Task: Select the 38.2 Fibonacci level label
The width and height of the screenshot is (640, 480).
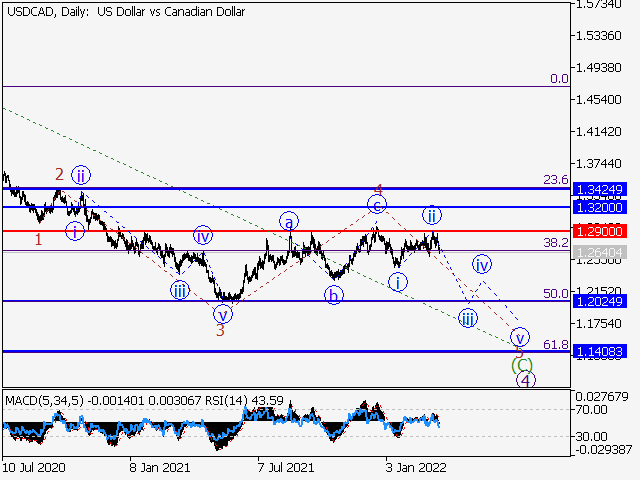Action: [x=556, y=243]
